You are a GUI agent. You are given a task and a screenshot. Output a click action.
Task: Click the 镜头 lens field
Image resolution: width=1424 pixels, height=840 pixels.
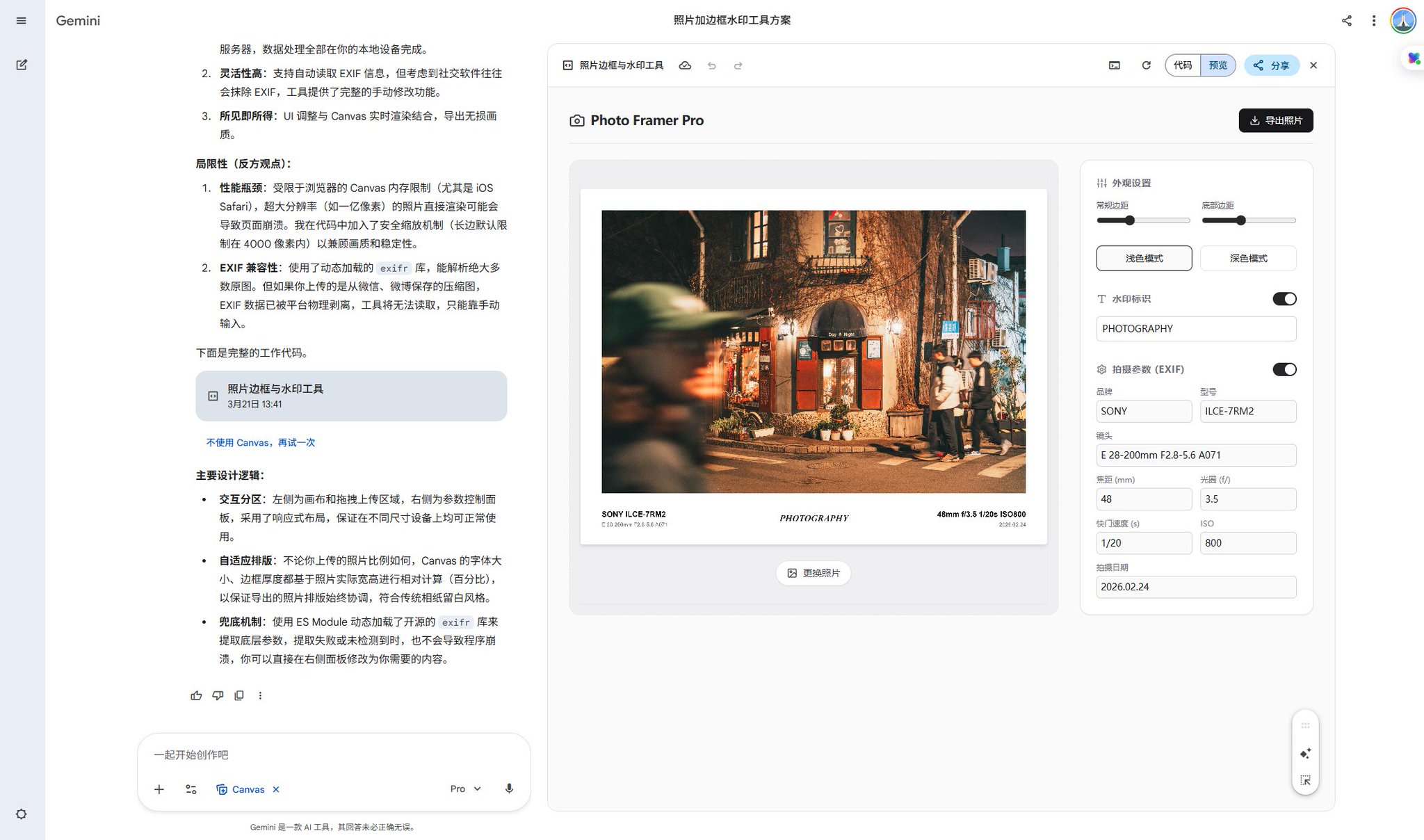[1196, 455]
